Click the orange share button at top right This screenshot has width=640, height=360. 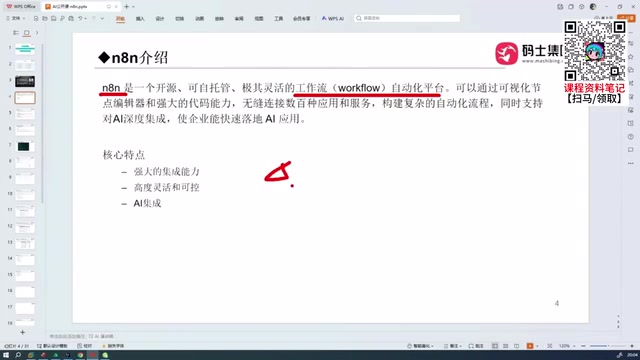click(x=627, y=18)
